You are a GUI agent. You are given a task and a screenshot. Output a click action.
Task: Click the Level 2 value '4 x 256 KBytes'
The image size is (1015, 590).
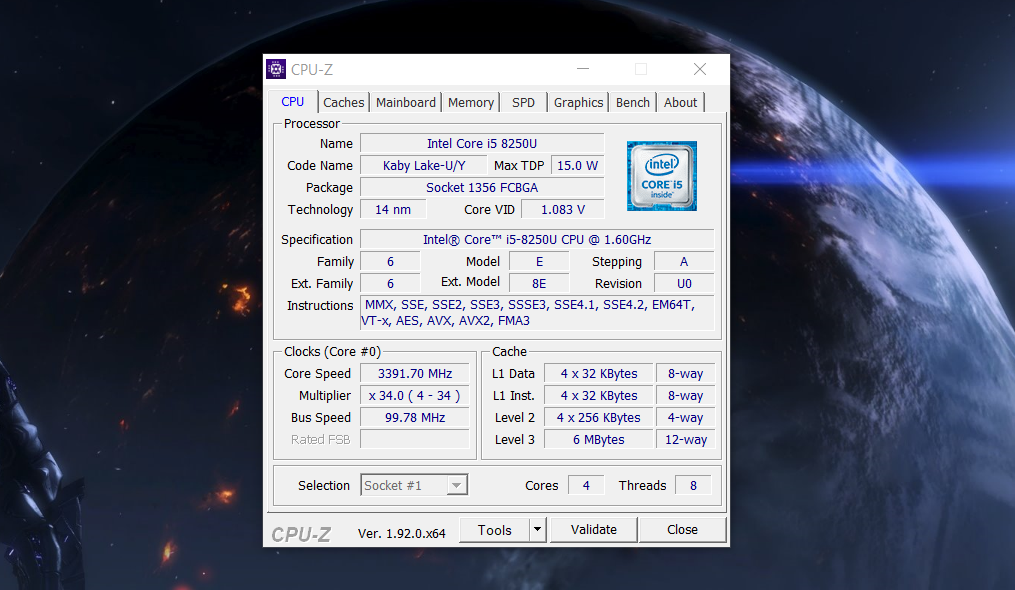[x=599, y=417]
